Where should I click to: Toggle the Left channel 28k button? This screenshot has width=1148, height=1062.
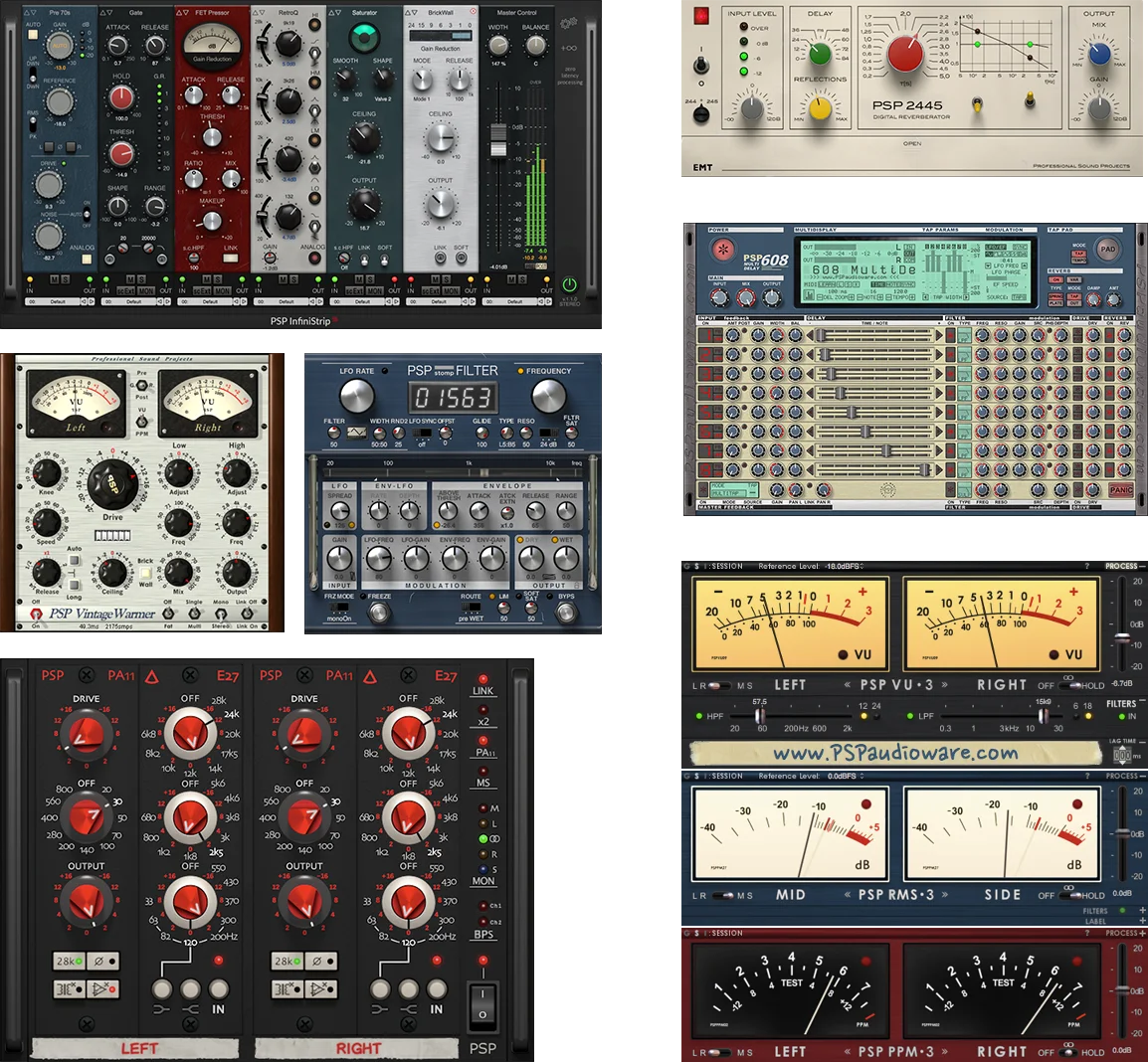[x=70, y=961]
